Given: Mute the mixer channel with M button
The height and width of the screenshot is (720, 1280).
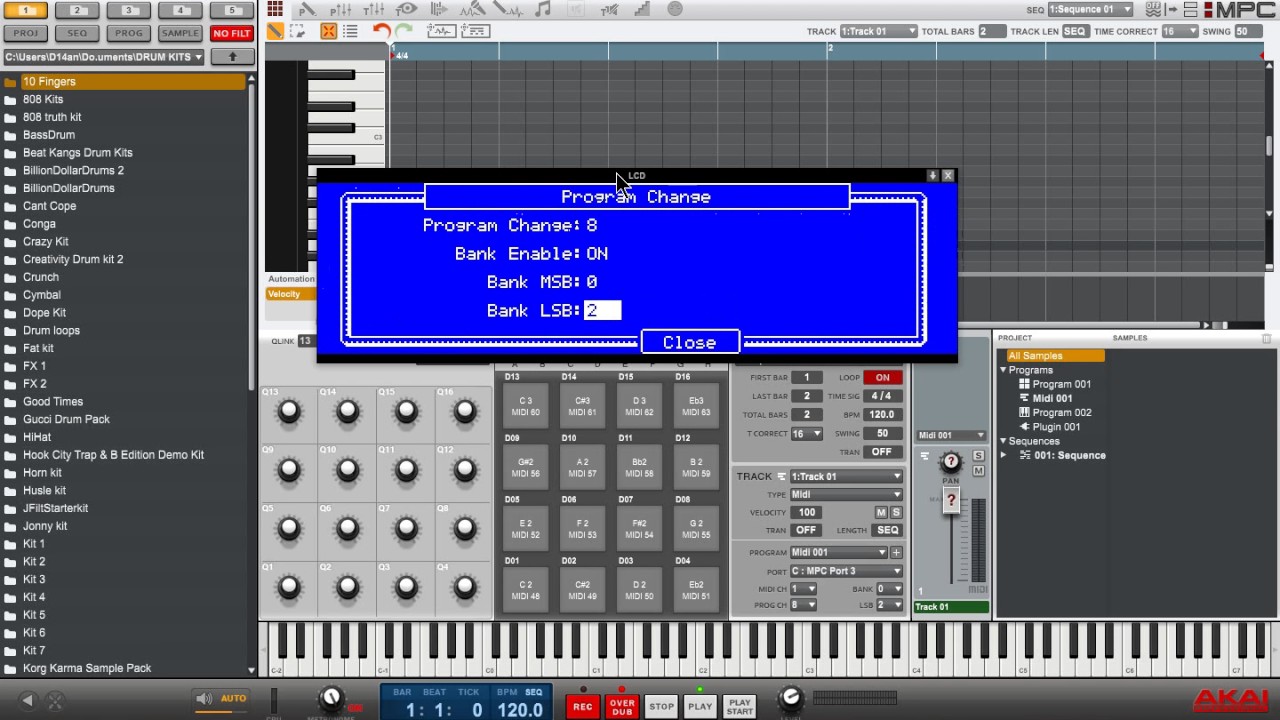Looking at the screenshot, I should (x=978, y=471).
